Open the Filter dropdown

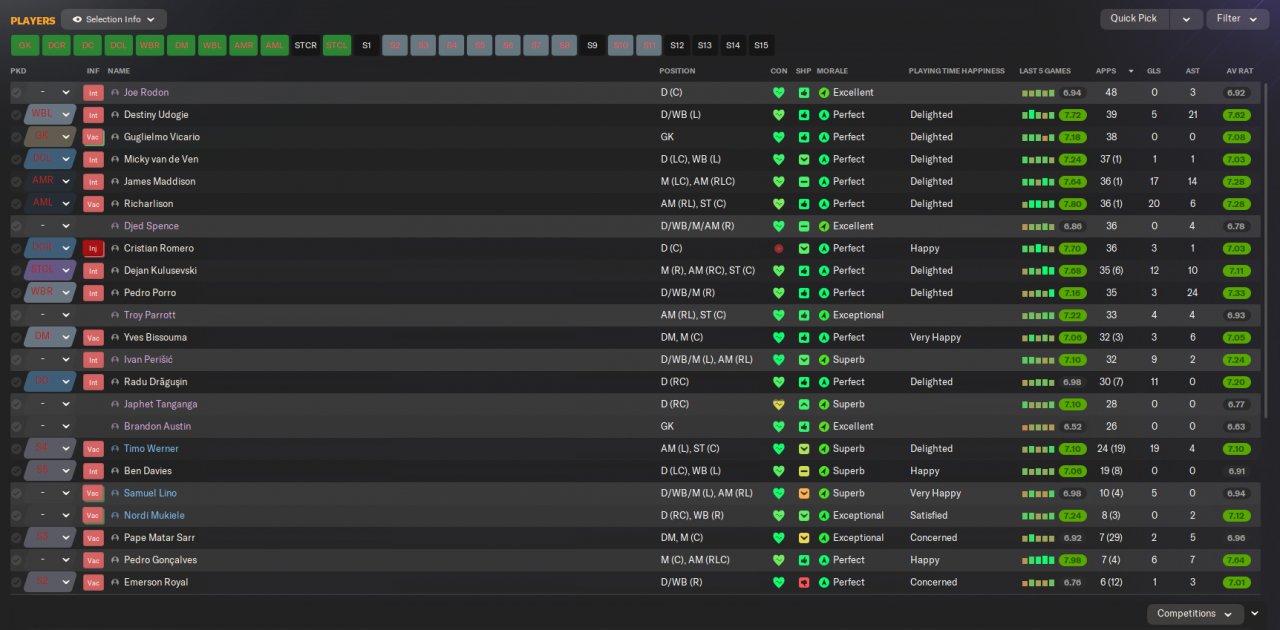click(x=1237, y=18)
